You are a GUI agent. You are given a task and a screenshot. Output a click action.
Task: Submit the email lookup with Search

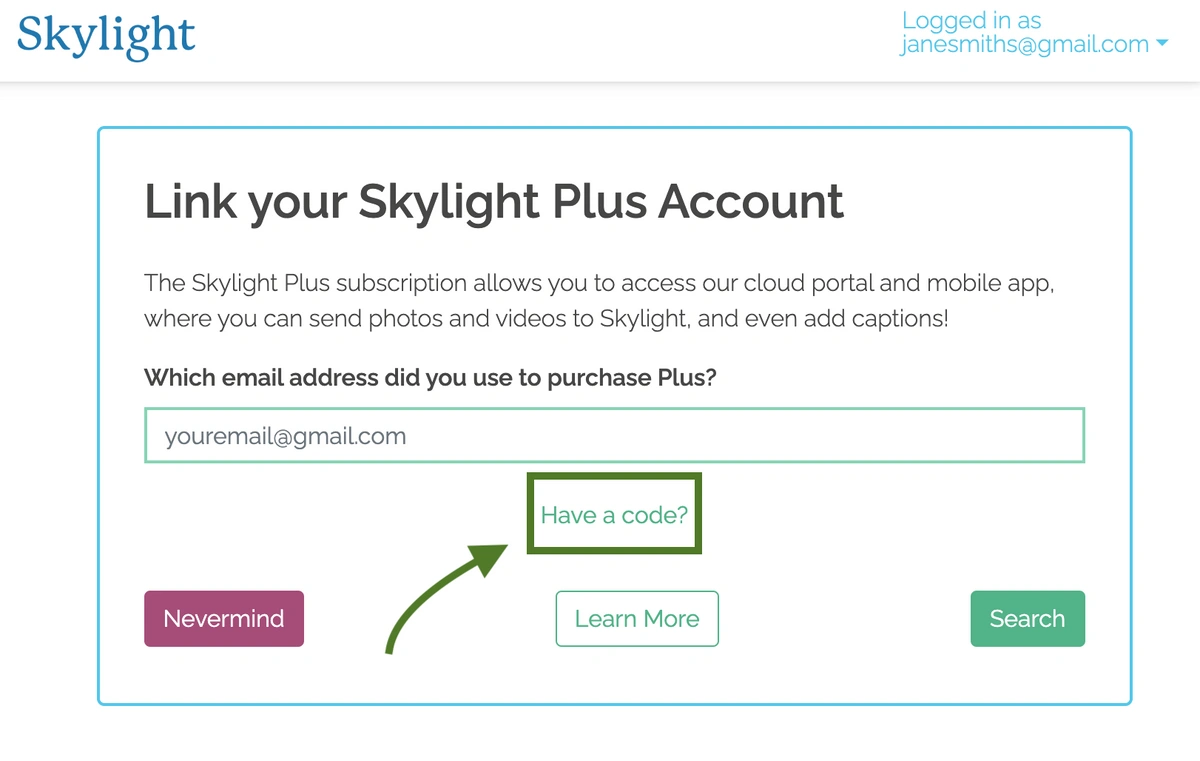[1027, 618]
